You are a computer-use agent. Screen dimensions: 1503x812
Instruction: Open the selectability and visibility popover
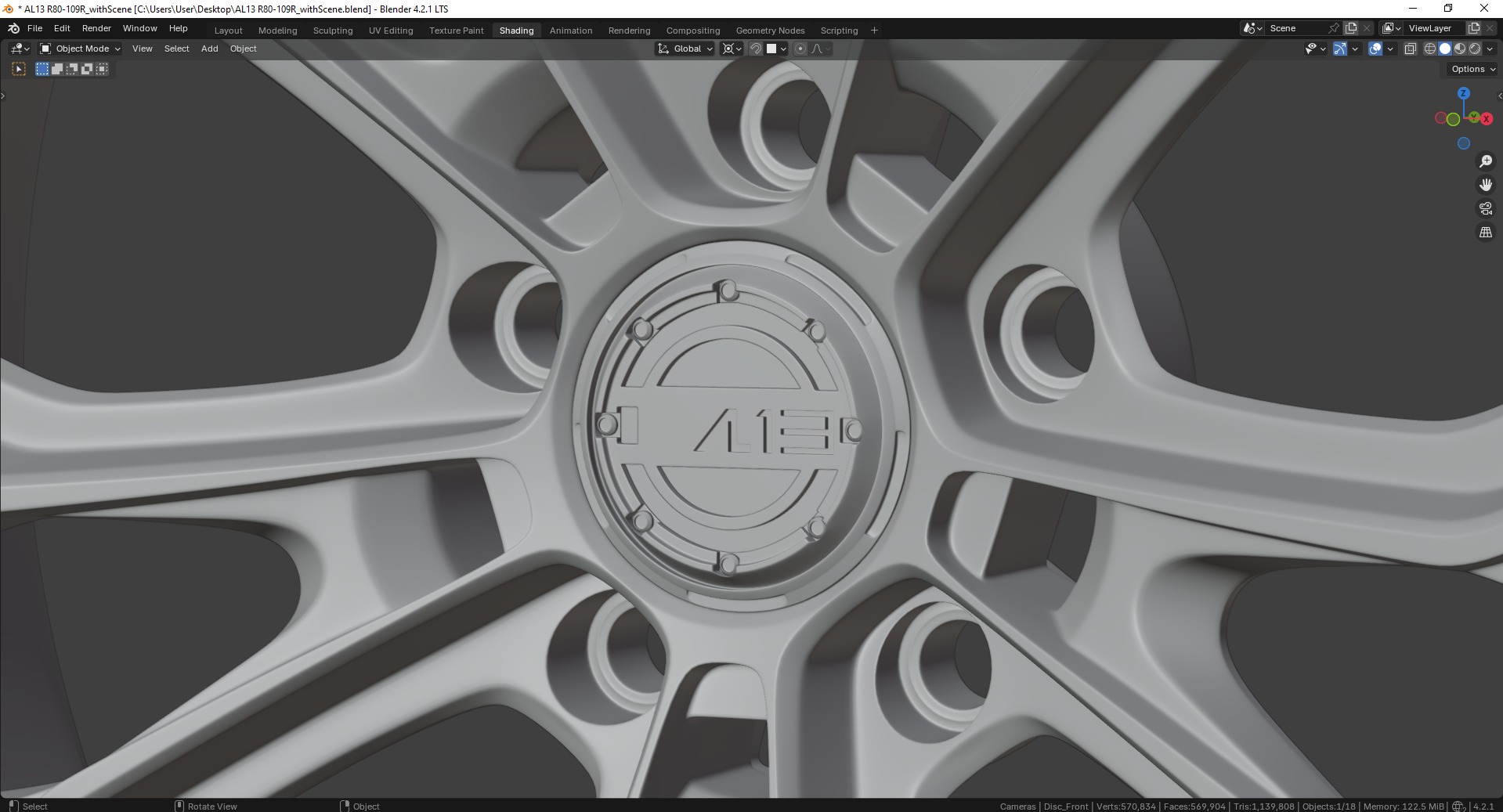(x=1315, y=49)
